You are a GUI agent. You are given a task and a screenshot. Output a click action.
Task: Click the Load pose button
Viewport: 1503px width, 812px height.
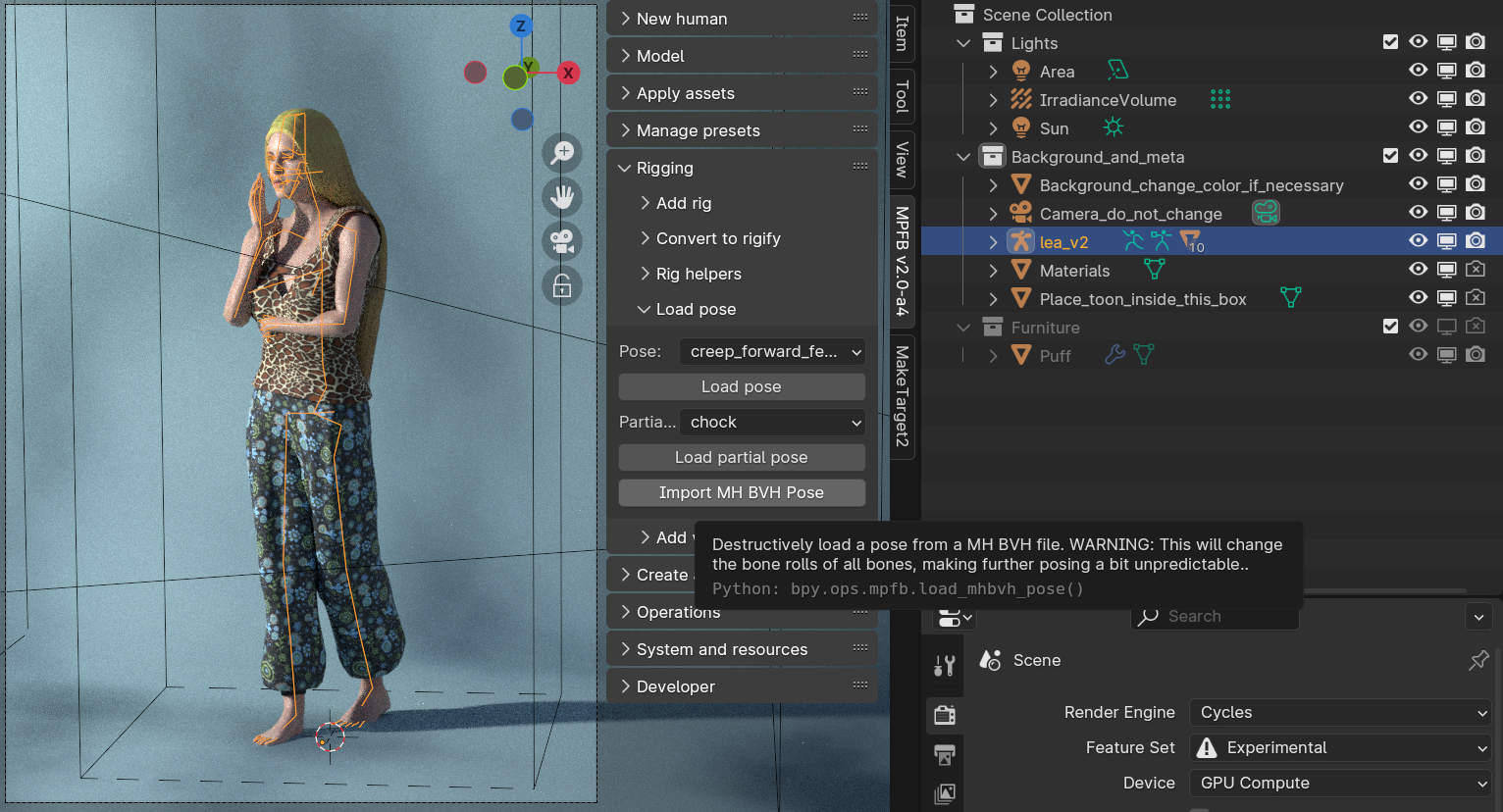click(x=742, y=386)
